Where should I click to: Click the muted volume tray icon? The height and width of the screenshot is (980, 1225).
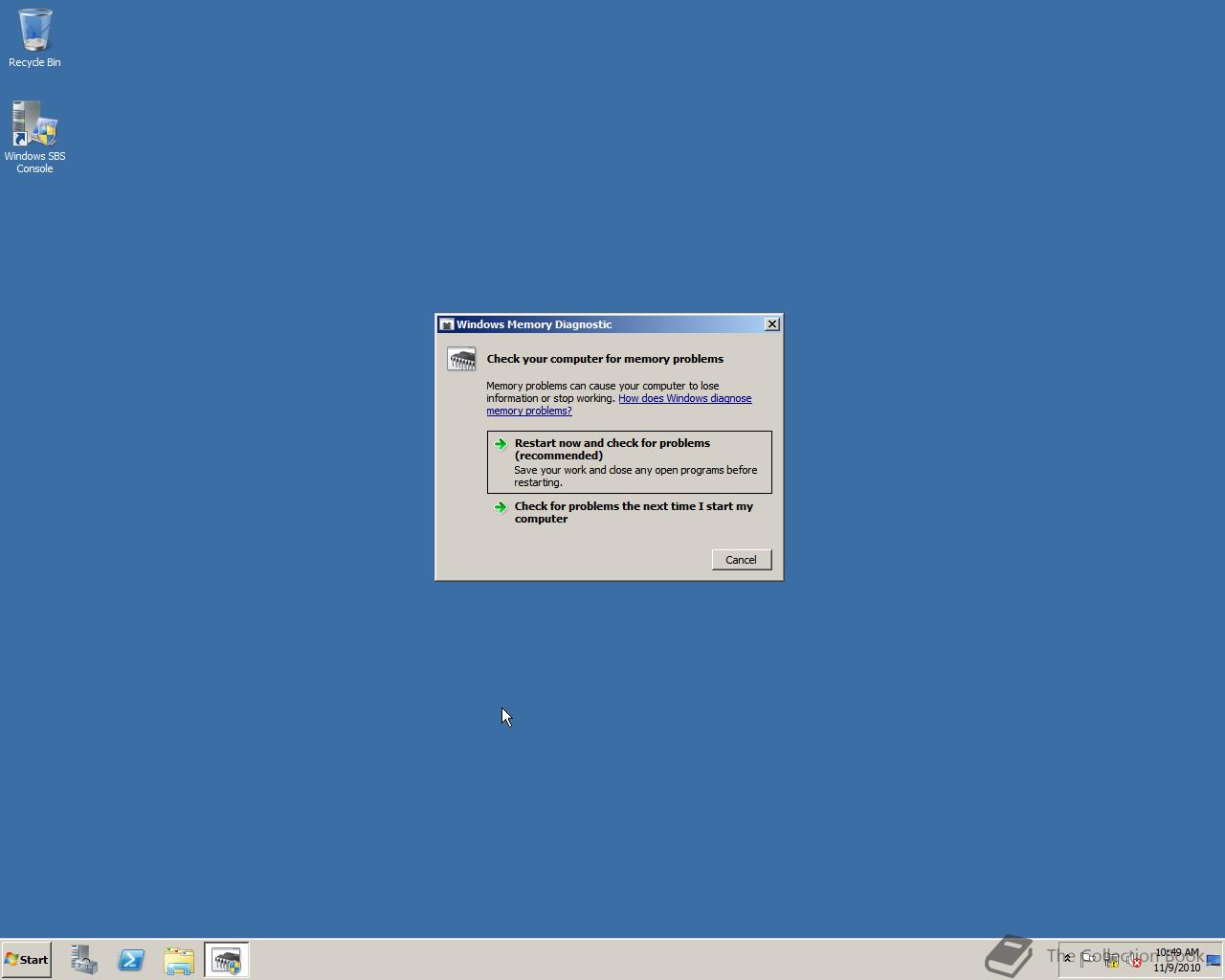point(1134,960)
